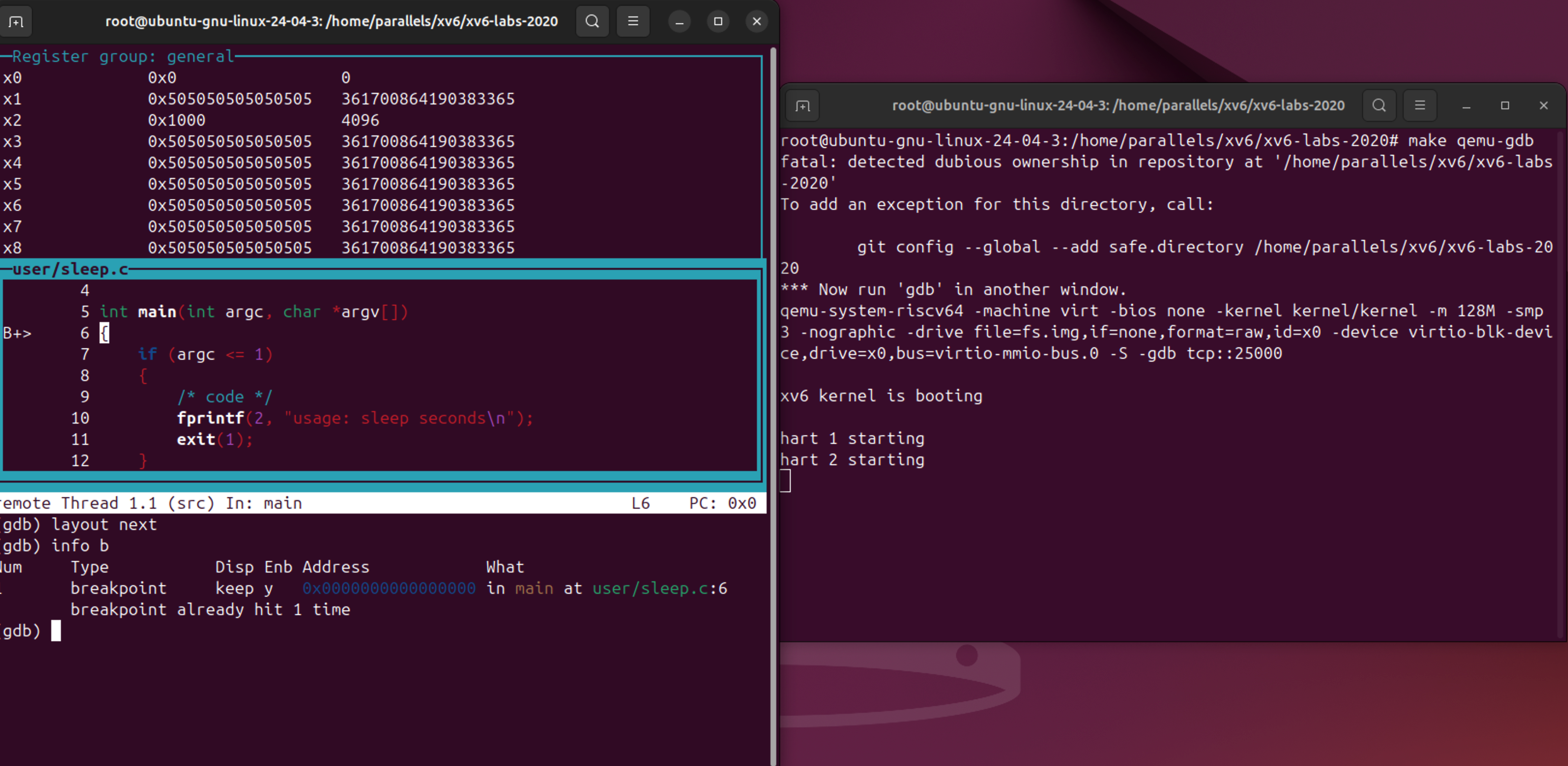Open hamburger menu in right terminal

[1420, 105]
